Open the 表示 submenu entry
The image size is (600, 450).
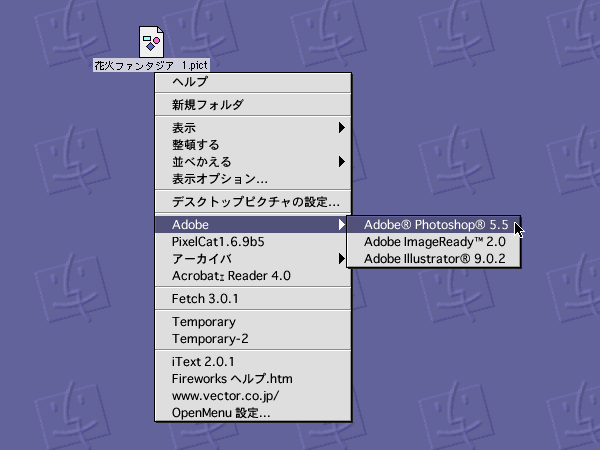tap(253, 128)
